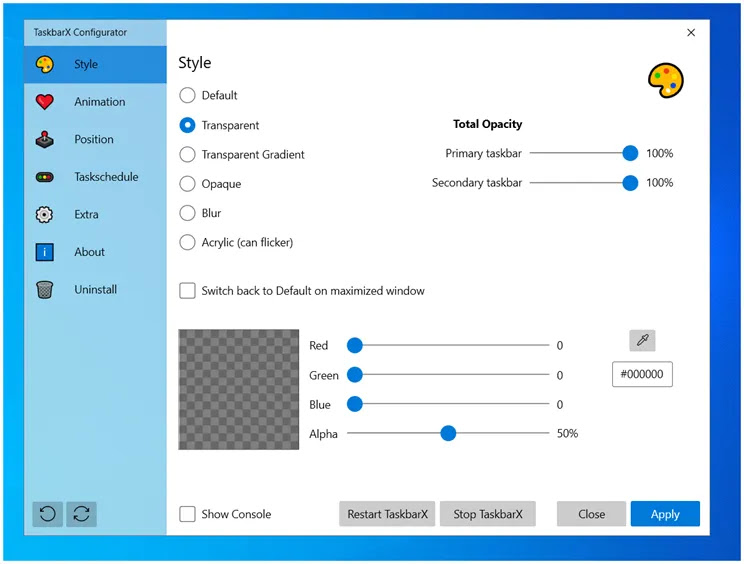Click the heart icon next to Animation
This screenshot has width=744, height=564.
click(45, 102)
